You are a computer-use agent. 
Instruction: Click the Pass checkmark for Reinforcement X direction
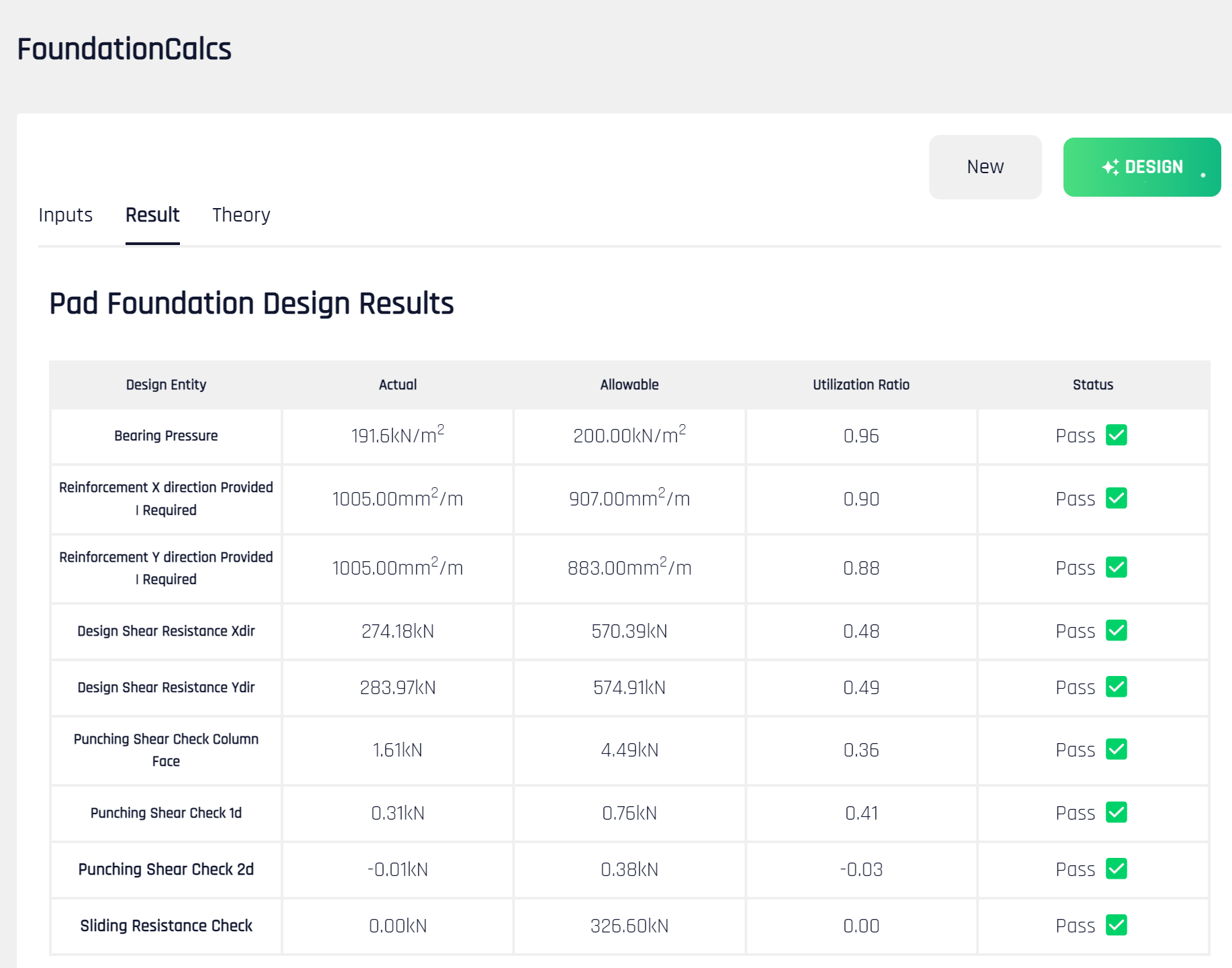coord(1117,499)
